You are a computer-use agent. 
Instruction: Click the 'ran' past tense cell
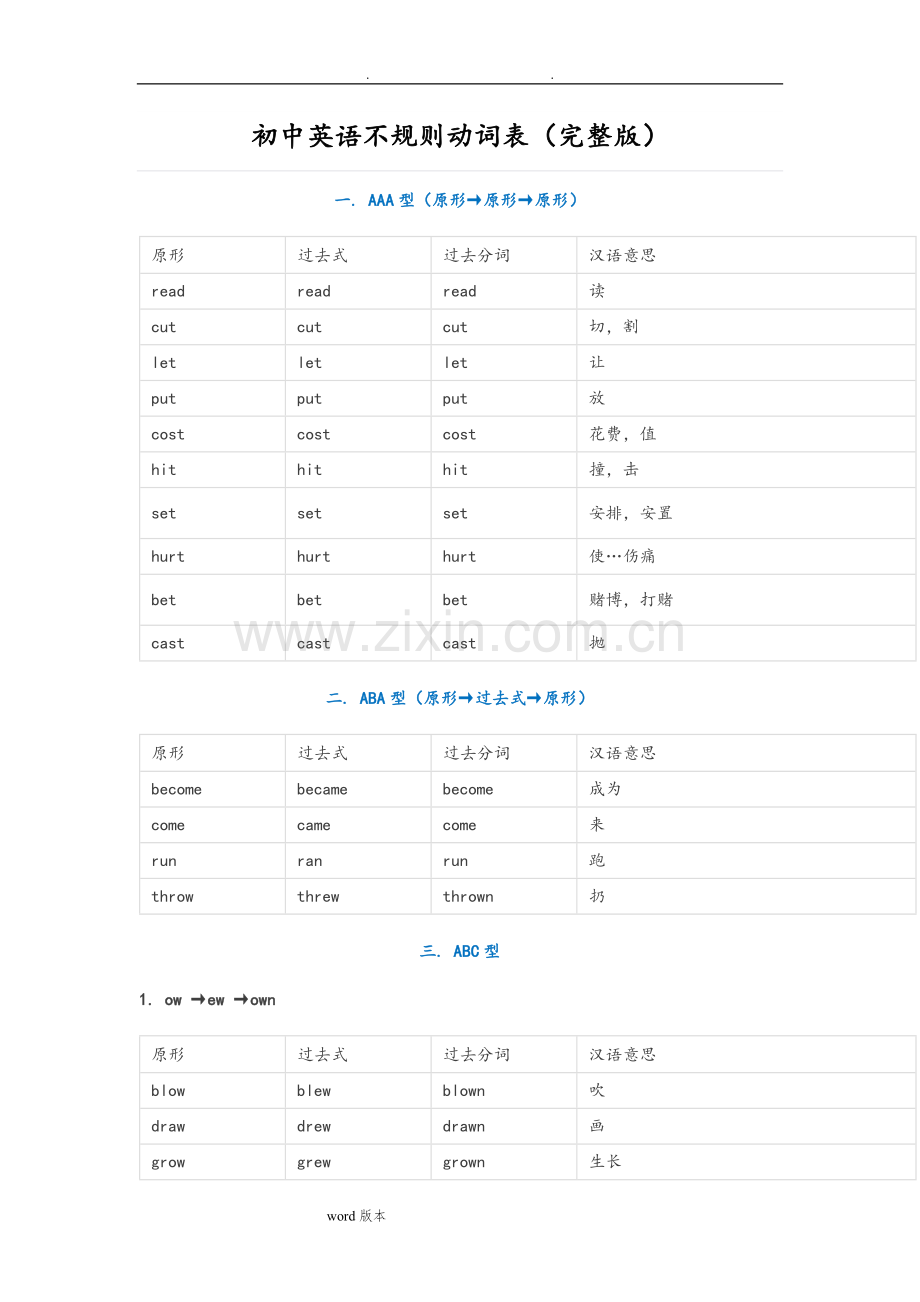click(x=358, y=861)
